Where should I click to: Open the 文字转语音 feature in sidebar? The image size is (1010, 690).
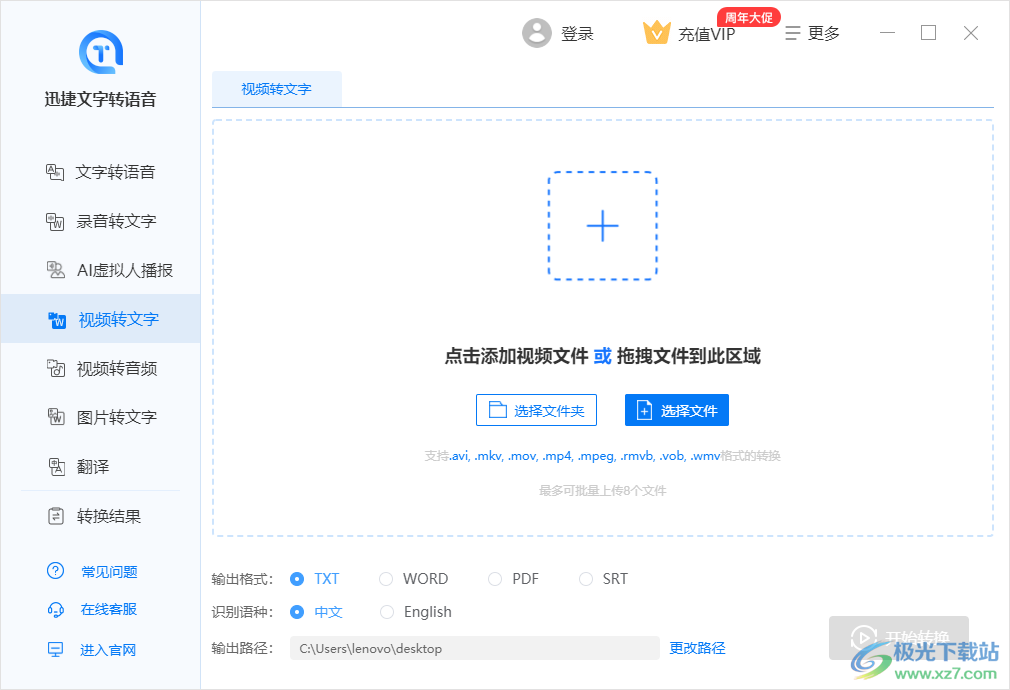112,172
